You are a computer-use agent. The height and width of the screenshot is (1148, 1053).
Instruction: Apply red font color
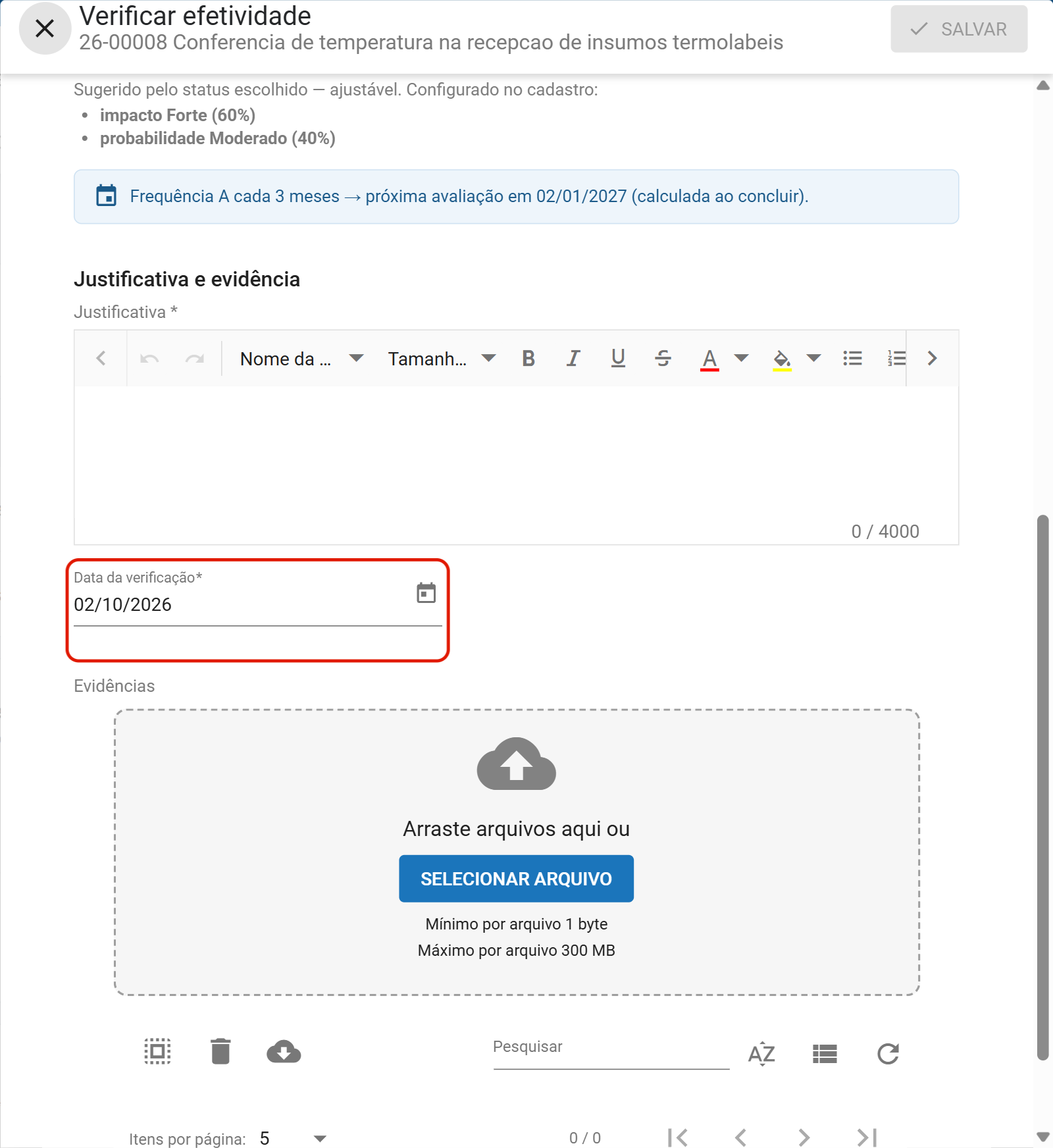(709, 359)
